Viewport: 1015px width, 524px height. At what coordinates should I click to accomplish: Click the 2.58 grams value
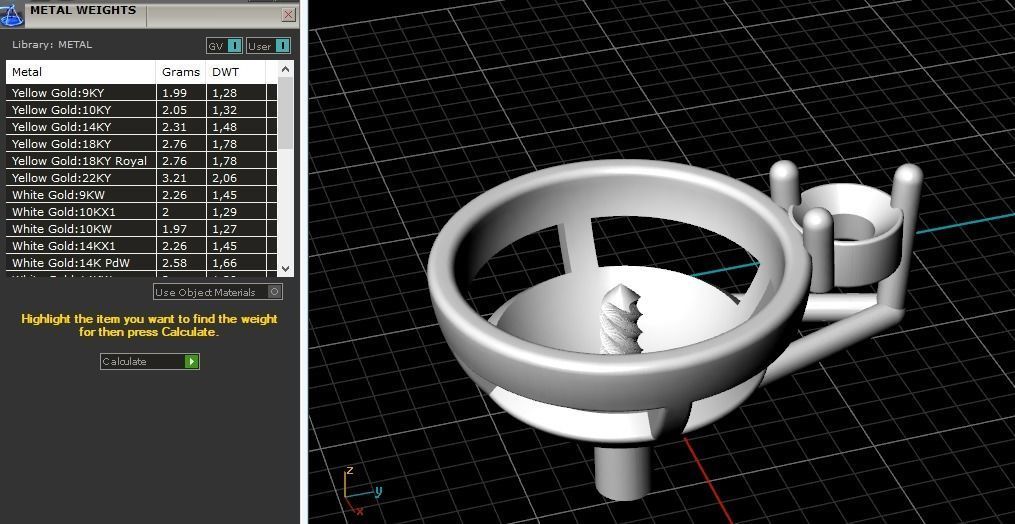click(174, 263)
